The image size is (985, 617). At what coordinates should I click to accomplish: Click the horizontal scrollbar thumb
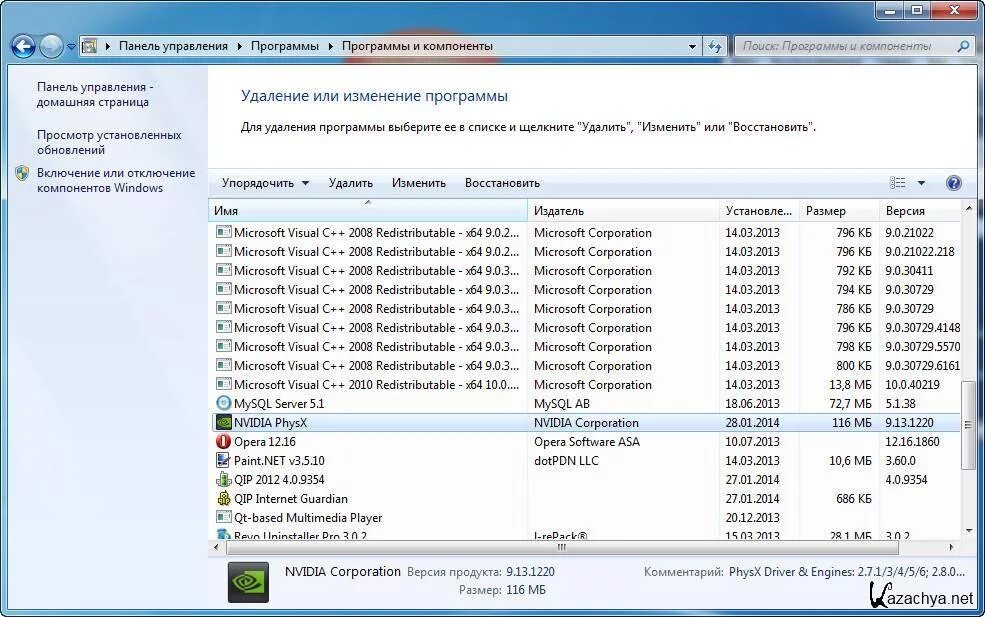click(x=562, y=547)
